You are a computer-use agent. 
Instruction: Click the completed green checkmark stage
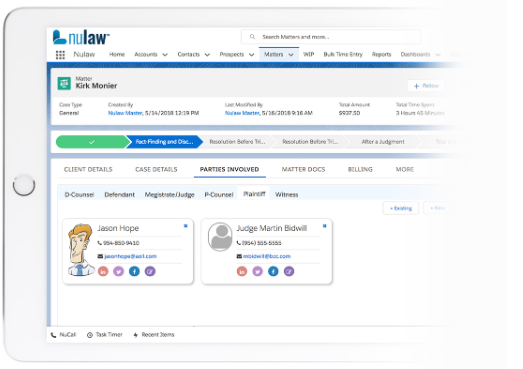click(x=92, y=142)
